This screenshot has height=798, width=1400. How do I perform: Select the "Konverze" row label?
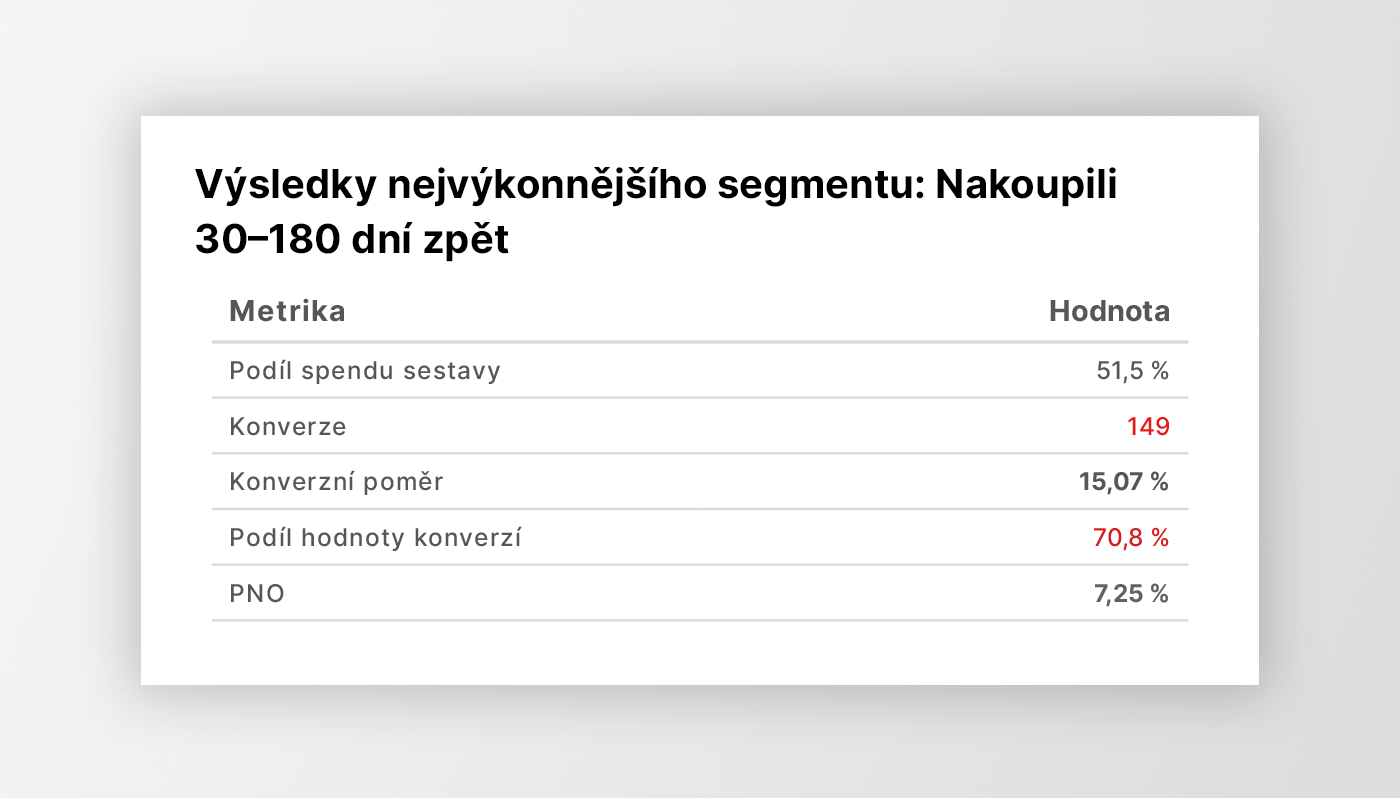pos(288,427)
